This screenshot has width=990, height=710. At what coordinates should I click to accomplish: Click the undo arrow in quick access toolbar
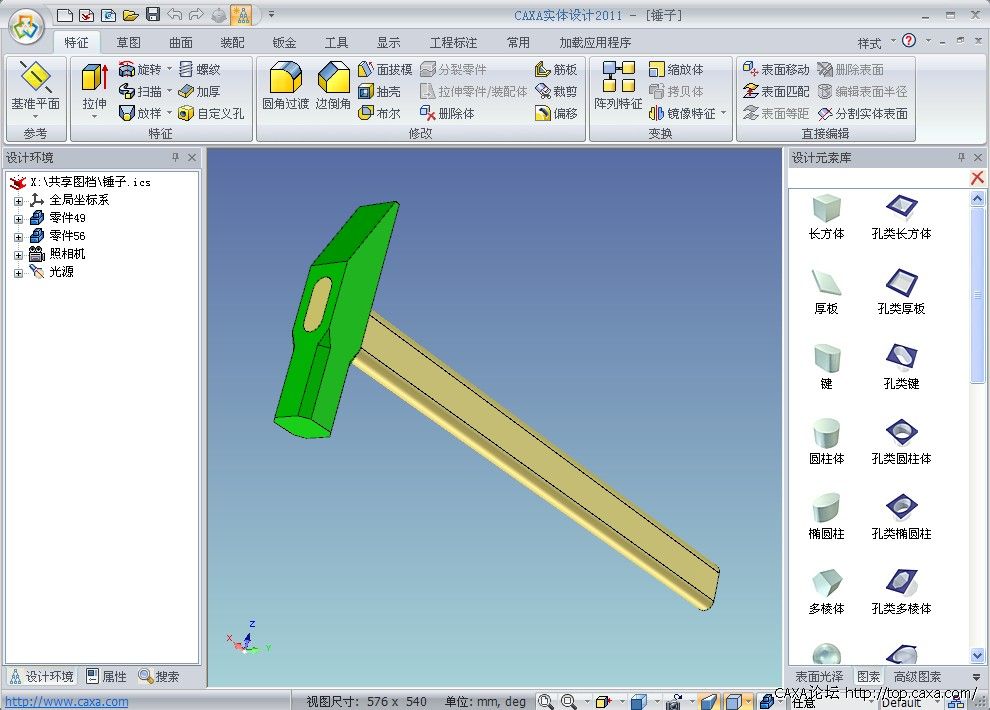175,15
